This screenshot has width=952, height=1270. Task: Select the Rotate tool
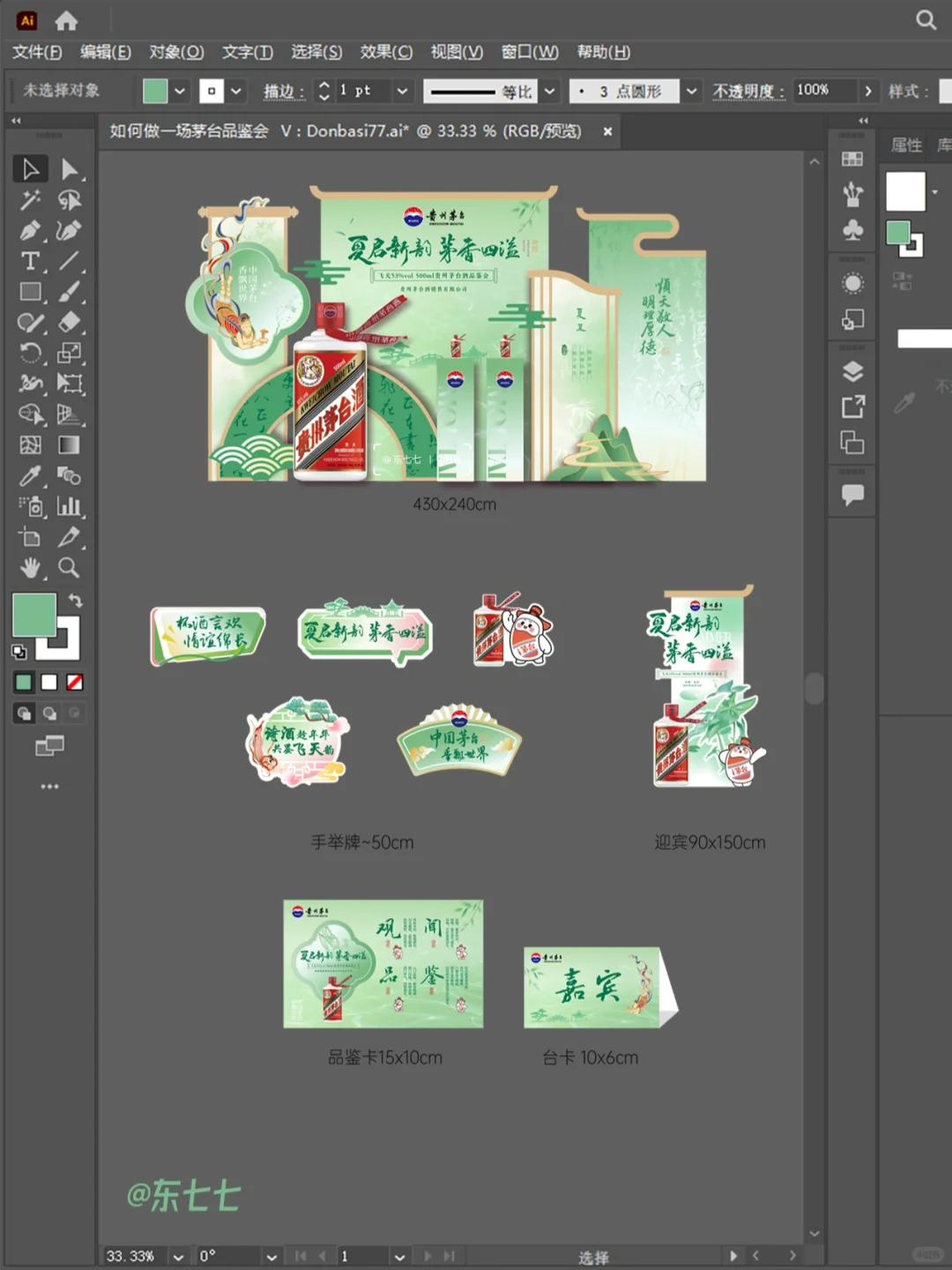pyautogui.click(x=30, y=353)
